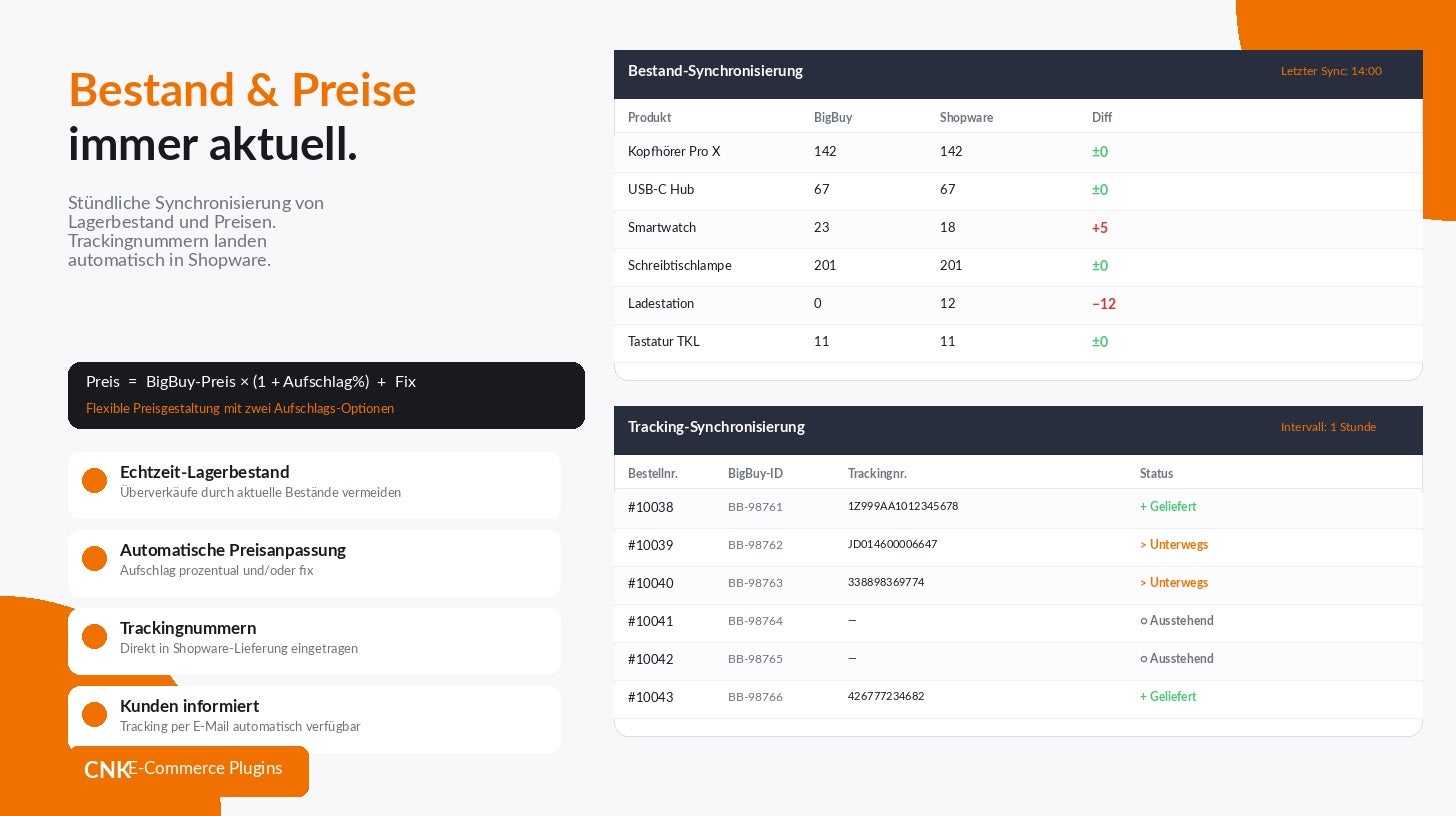
Task: Select the Unterwegs status for order #10039
Action: click(1174, 545)
